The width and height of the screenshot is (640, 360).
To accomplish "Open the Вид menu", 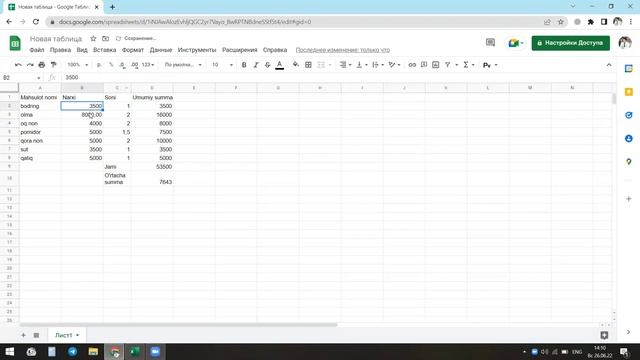I will [82, 50].
